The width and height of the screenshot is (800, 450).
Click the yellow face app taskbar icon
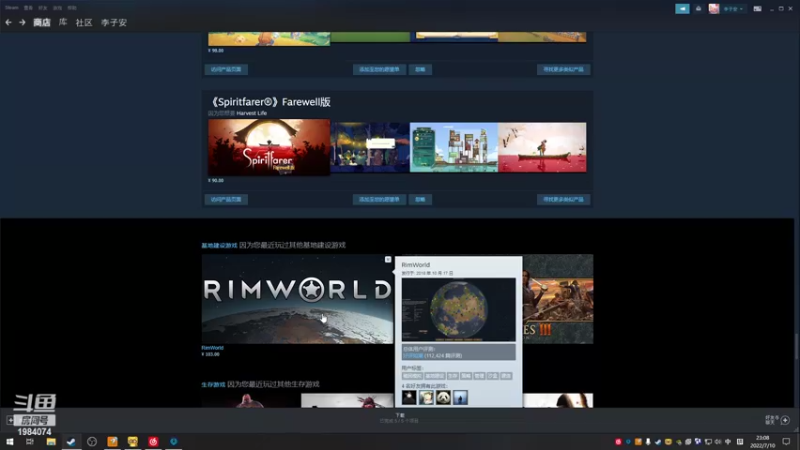[x=133, y=442]
